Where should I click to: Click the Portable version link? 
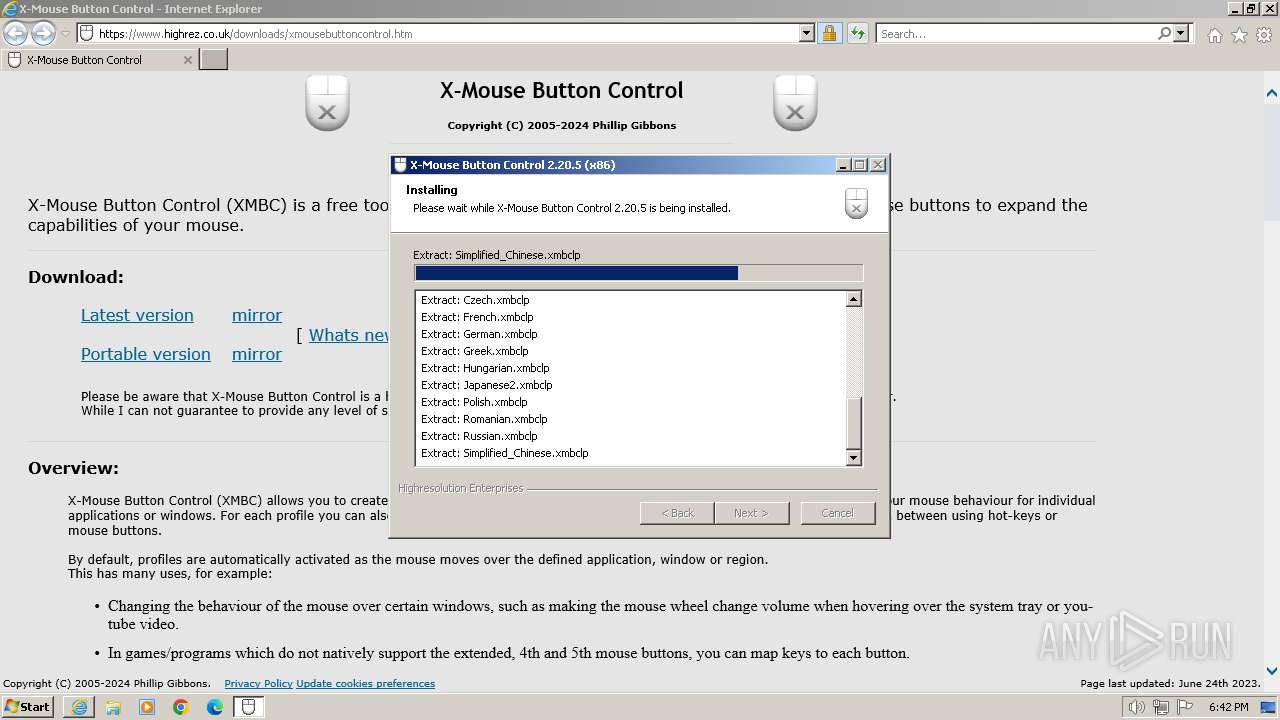click(x=146, y=354)
